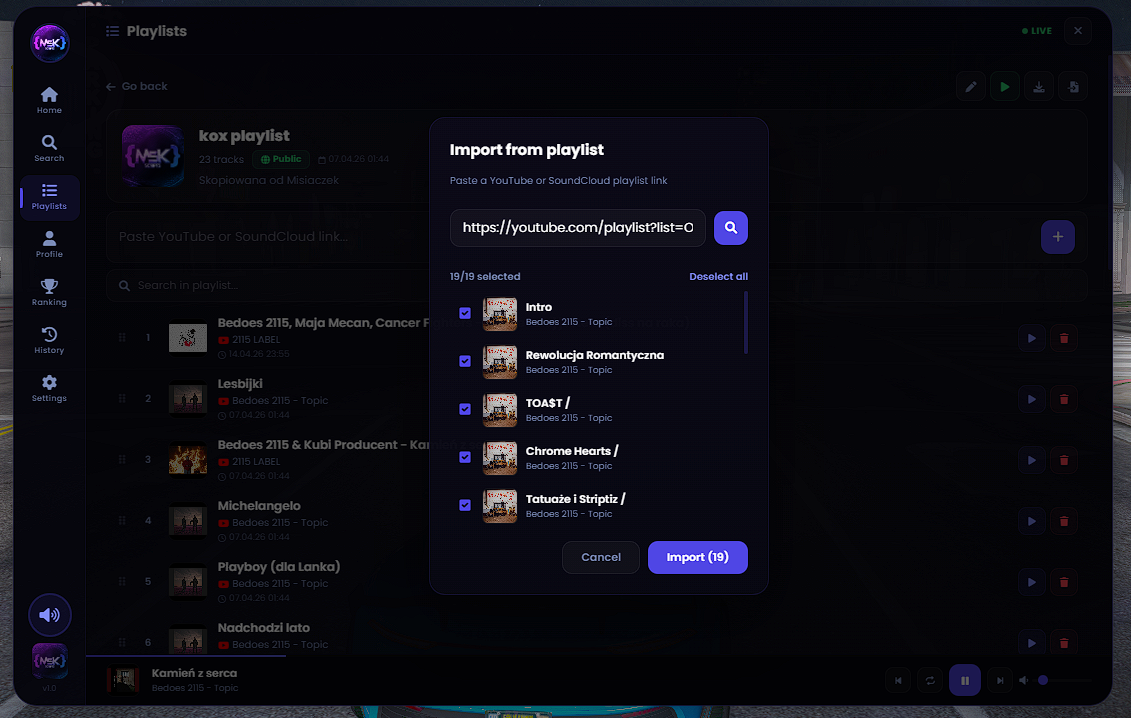Viewport: 1131px width, 718px height.
Task: Open Settings from the sidebar
Action: (x=49, y=389)
